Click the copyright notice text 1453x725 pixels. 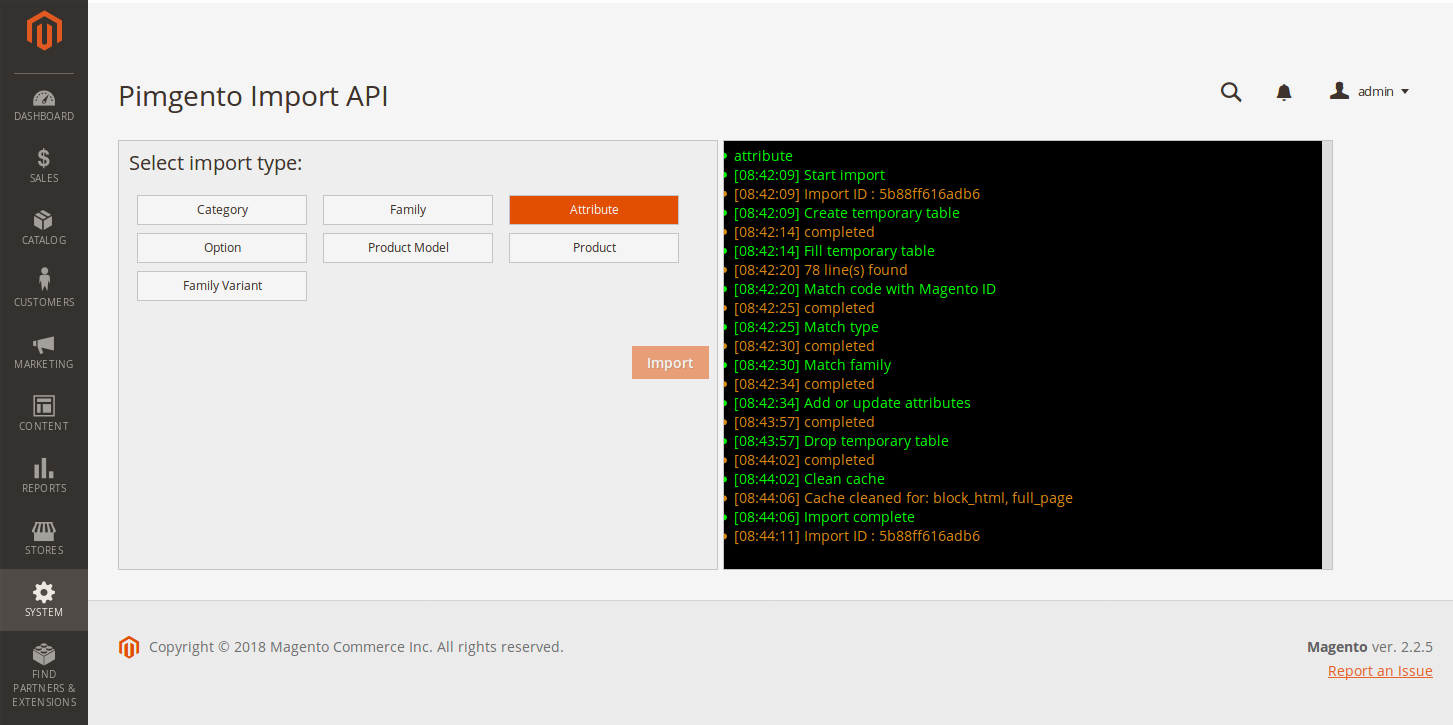click(x=356, y=647)
